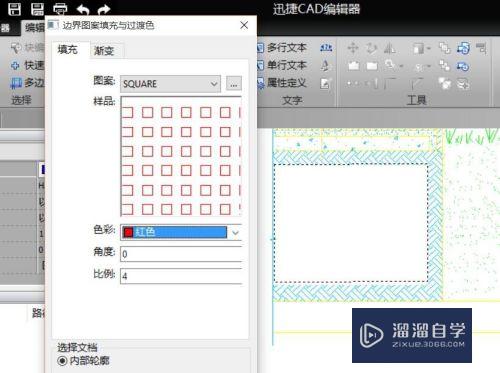Click the Print icon in title bar

(60, 9)
